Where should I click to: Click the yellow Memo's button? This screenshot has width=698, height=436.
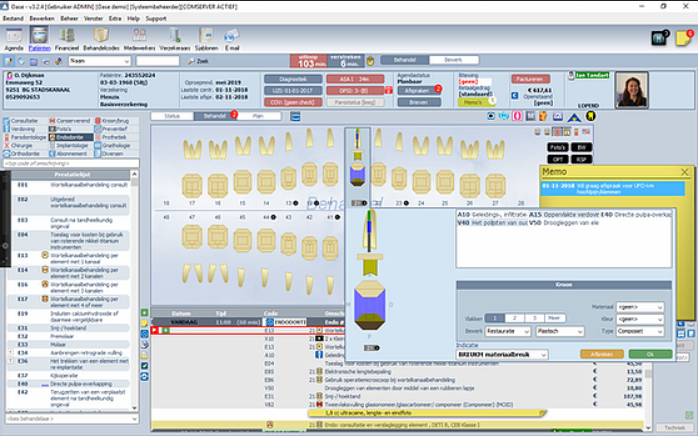[x=474, y=102]
